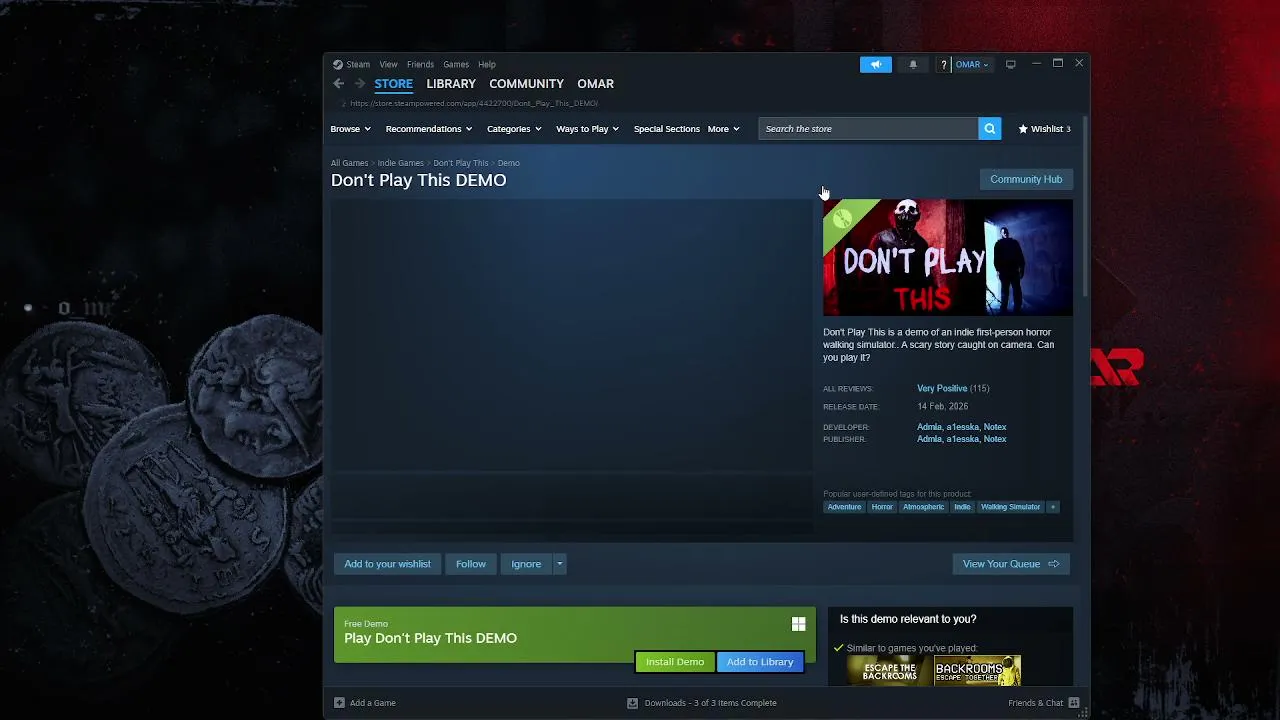Show more tags with plus button

(x=1053, y=507)
